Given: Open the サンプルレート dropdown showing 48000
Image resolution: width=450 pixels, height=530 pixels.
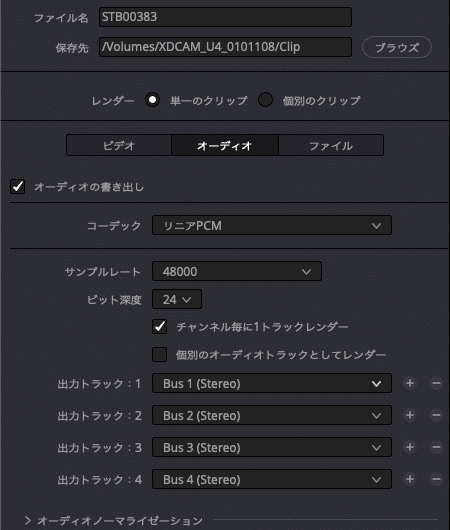Looking at the screenshot, I should (237, 271).
